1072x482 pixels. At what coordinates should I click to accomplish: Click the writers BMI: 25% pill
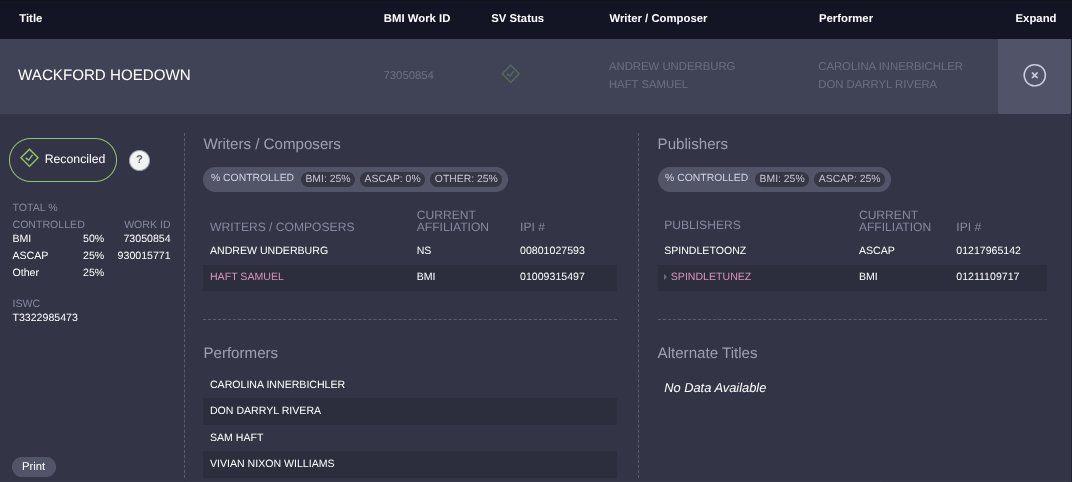pyautogui.click(x=328, y=179)
